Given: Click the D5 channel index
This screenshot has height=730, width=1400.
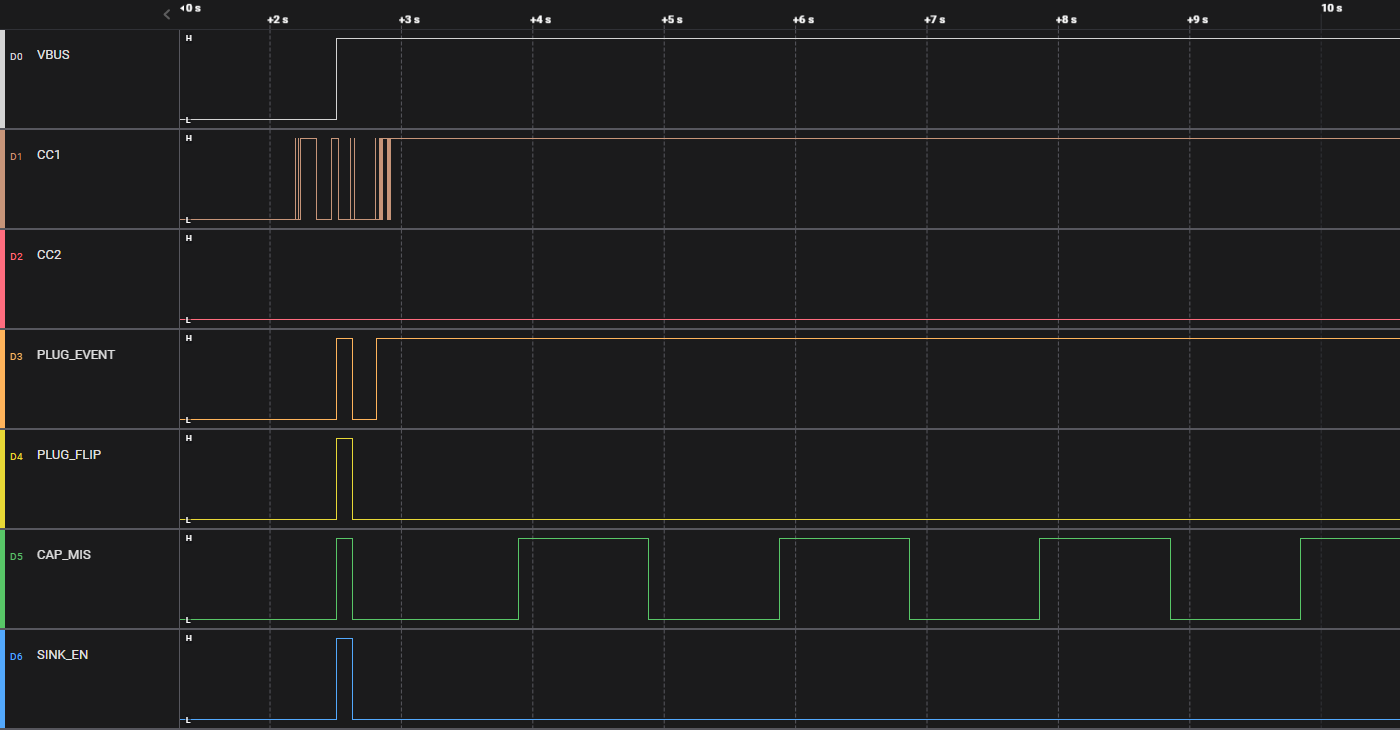Looking at the screenshot, I should click(x=16, y=556).
